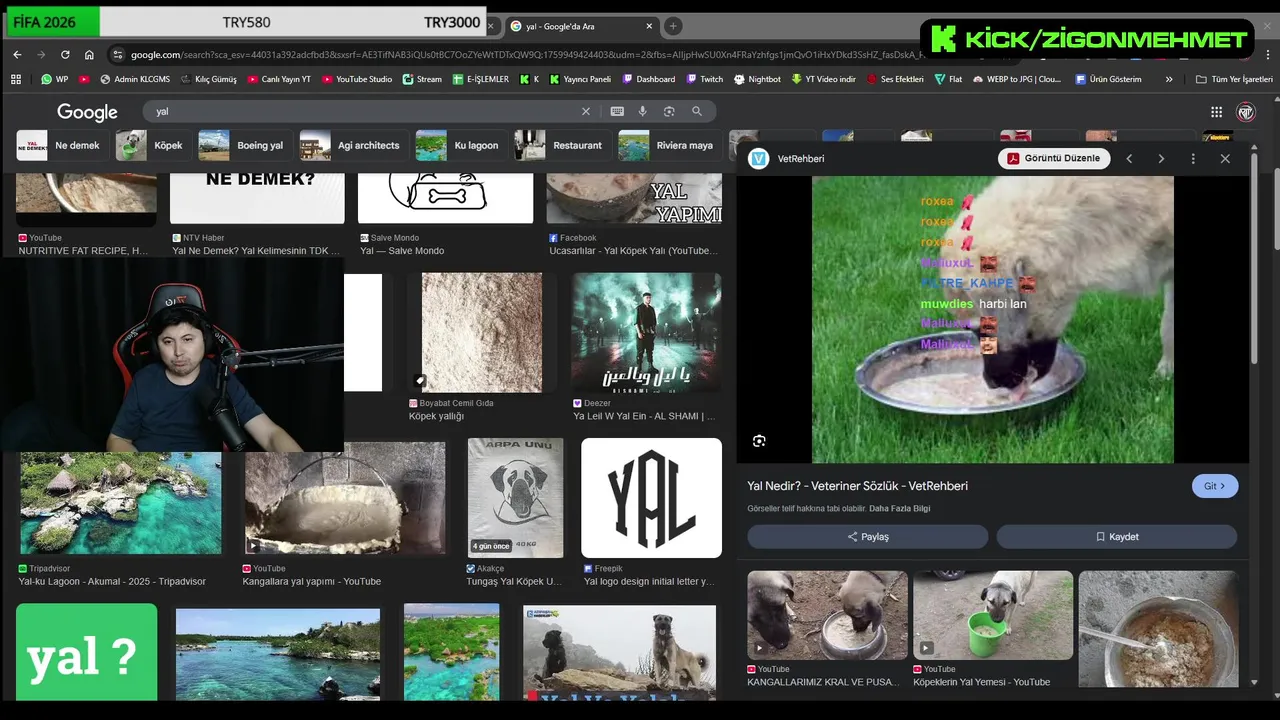
Task: Open more options menu in image panel
Action: pyautogui.click(x=1193, y=159)
